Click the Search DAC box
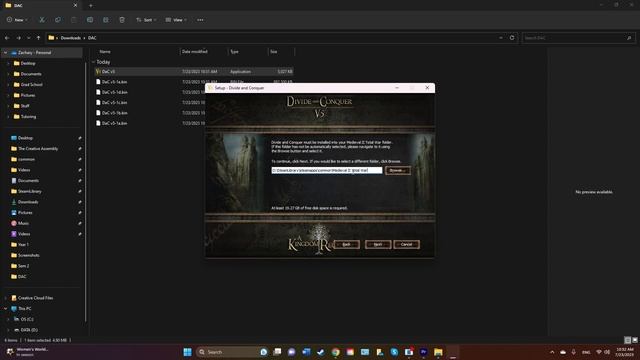The image size is (640, 360). pyautogui.click(x=578, y=38)
